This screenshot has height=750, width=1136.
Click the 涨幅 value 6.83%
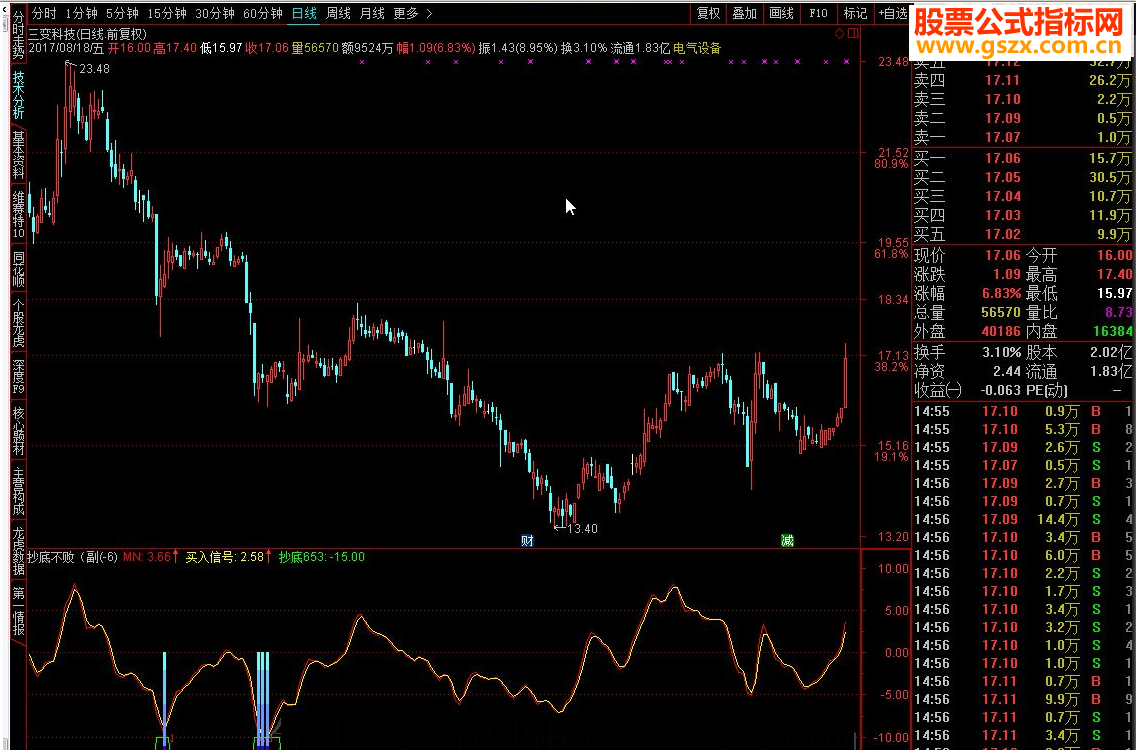(1001, 293)
